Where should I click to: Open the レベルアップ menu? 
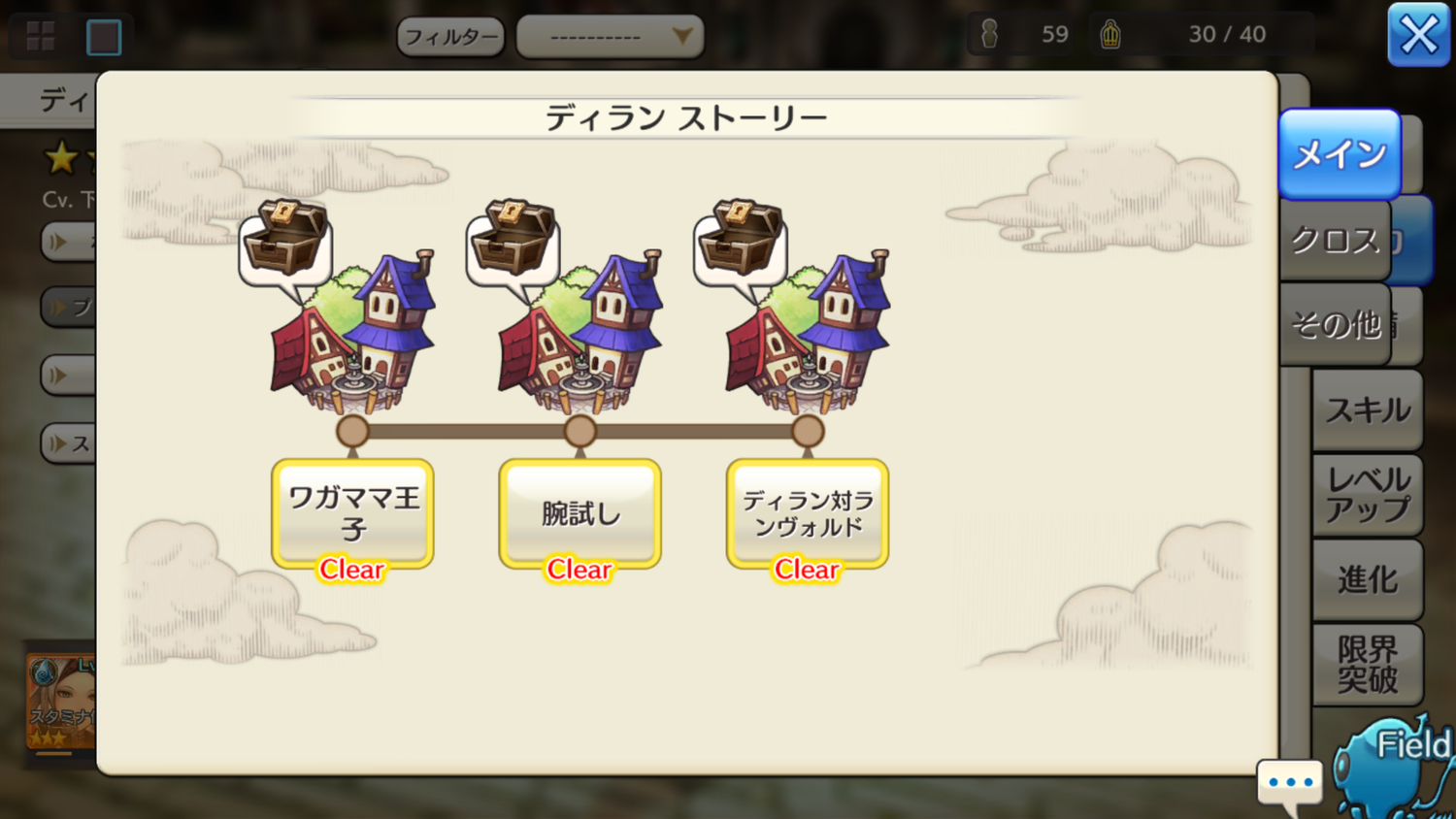(1368, 494)
